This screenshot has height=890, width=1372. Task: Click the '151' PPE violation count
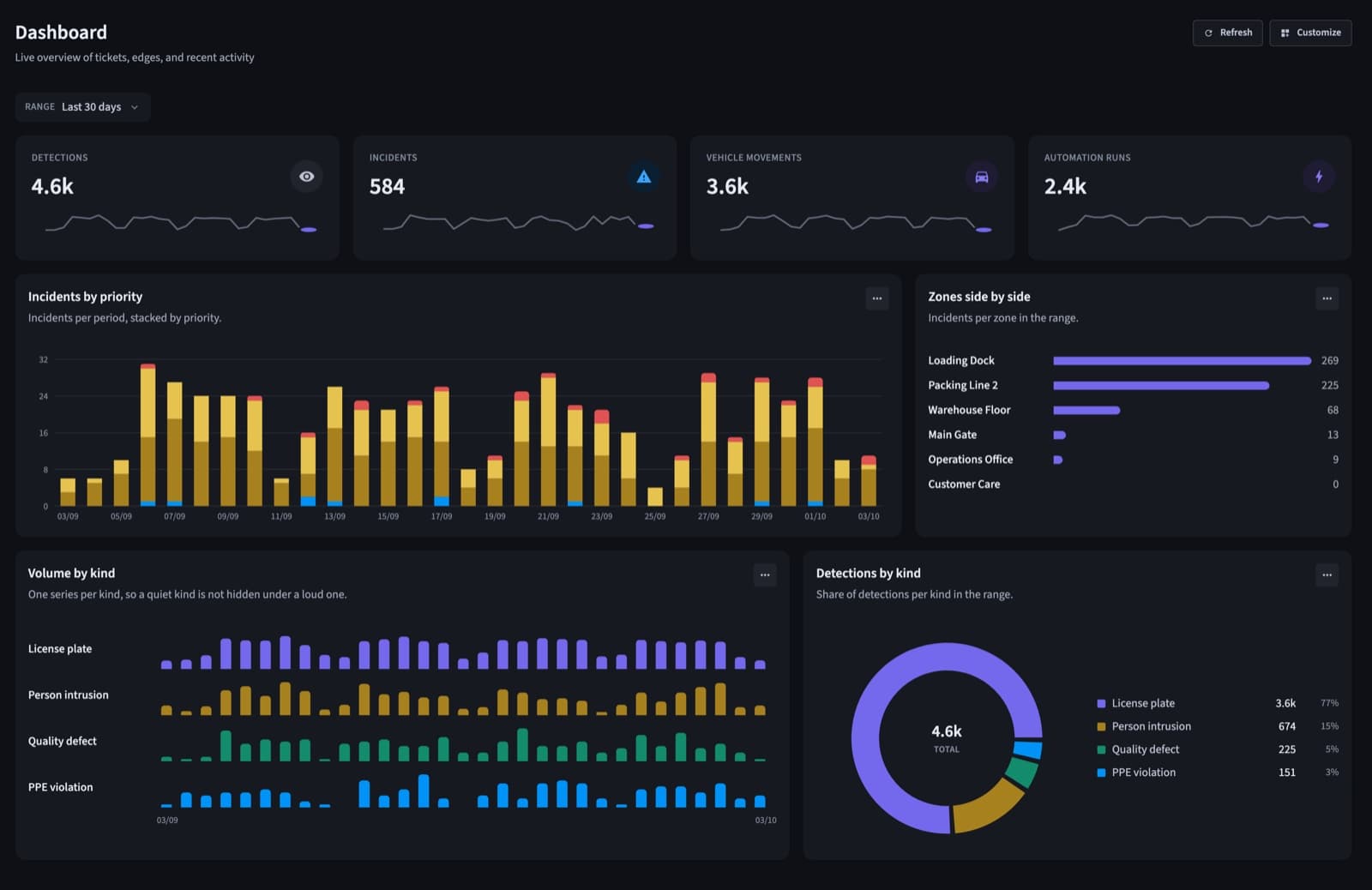click(1287, 773)
